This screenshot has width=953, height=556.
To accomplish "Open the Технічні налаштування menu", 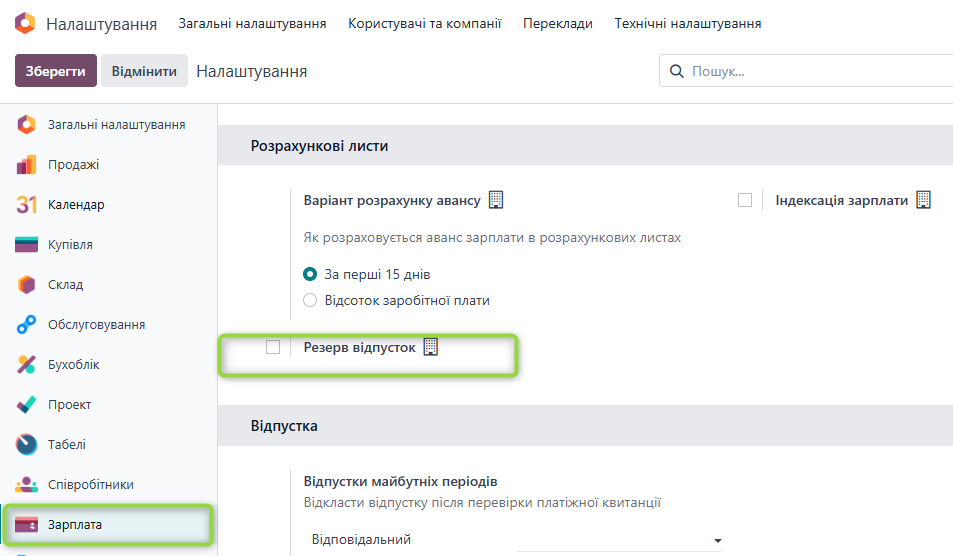I will click(x=687, y=24).
